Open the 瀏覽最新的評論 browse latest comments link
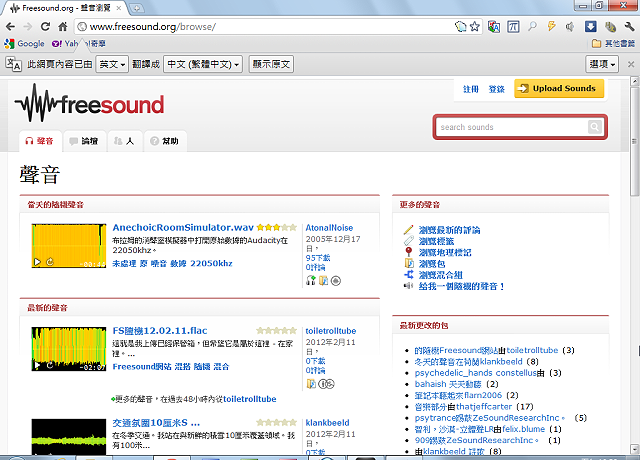The height and width of the screenshot is (460, 640). point(449,230)
